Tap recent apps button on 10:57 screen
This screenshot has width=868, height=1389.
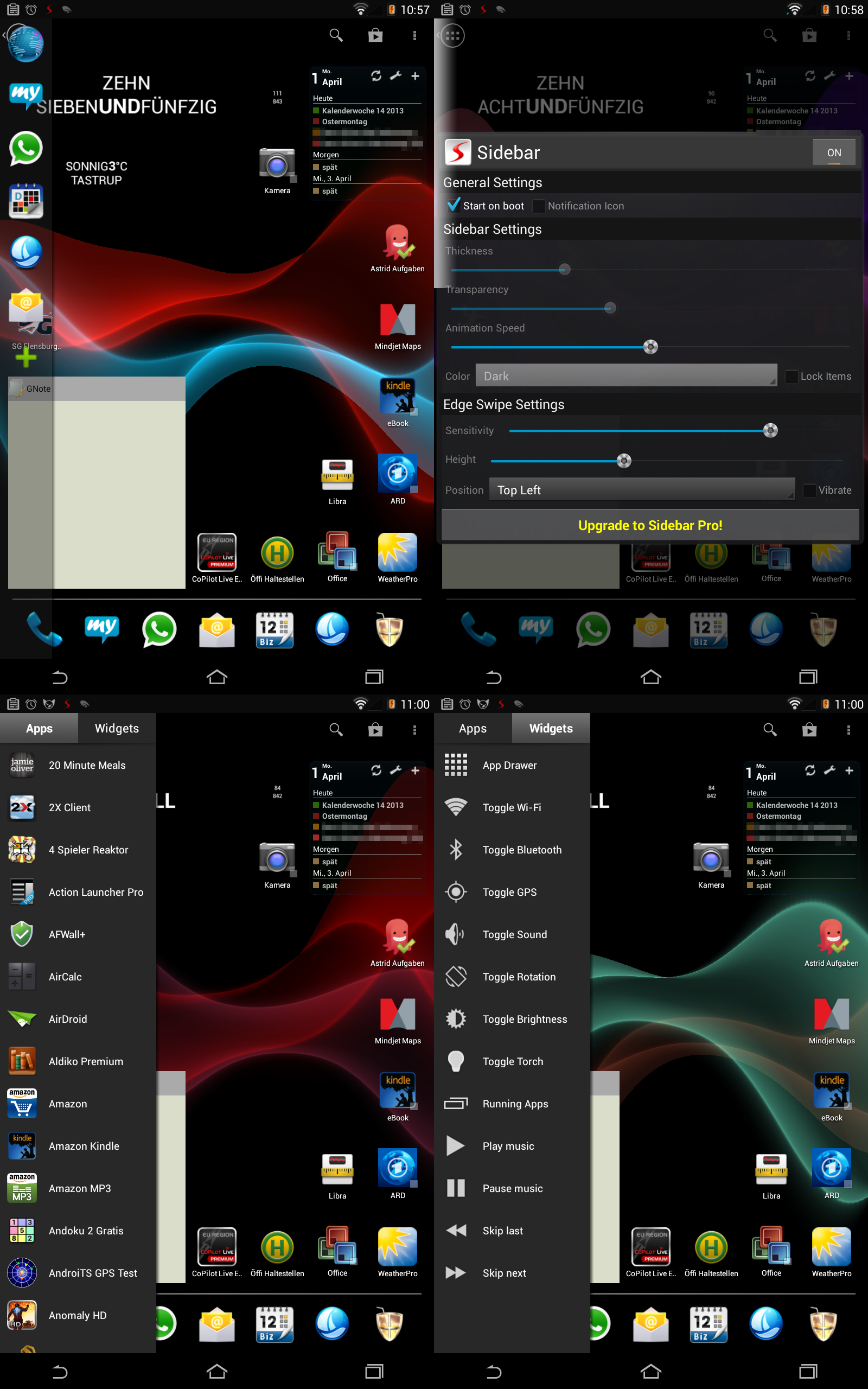374,677
